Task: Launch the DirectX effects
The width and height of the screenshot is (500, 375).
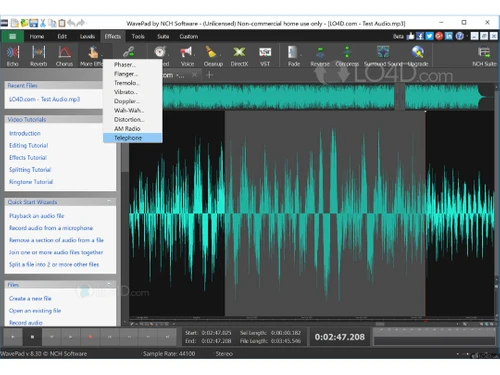Action: coord(239,56)
